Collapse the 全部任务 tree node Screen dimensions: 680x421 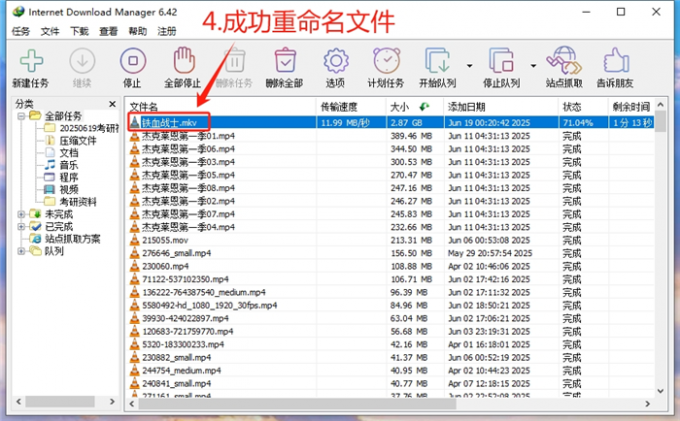pos(21,116)
